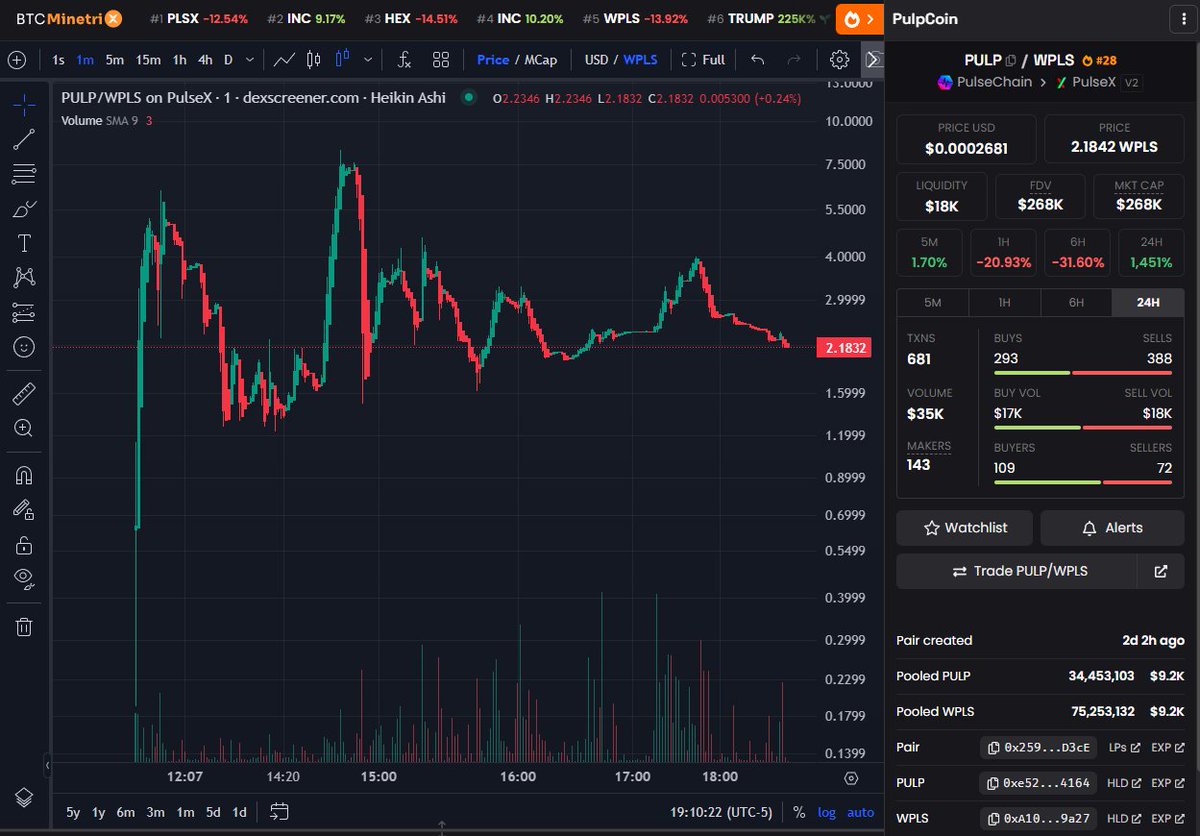Open the chart patterns tool
The width and height of the screenshot is (1200, 836).
click(24, 278)
